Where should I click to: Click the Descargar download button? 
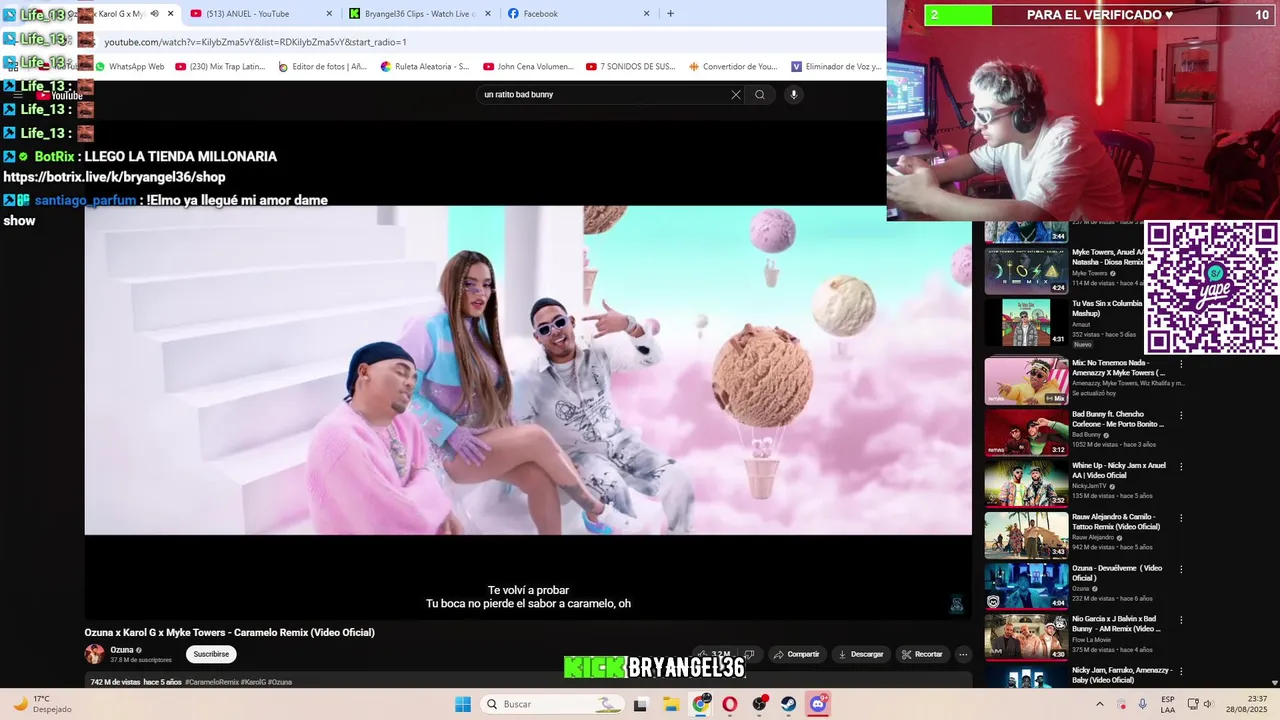click(x=860, y=654)
